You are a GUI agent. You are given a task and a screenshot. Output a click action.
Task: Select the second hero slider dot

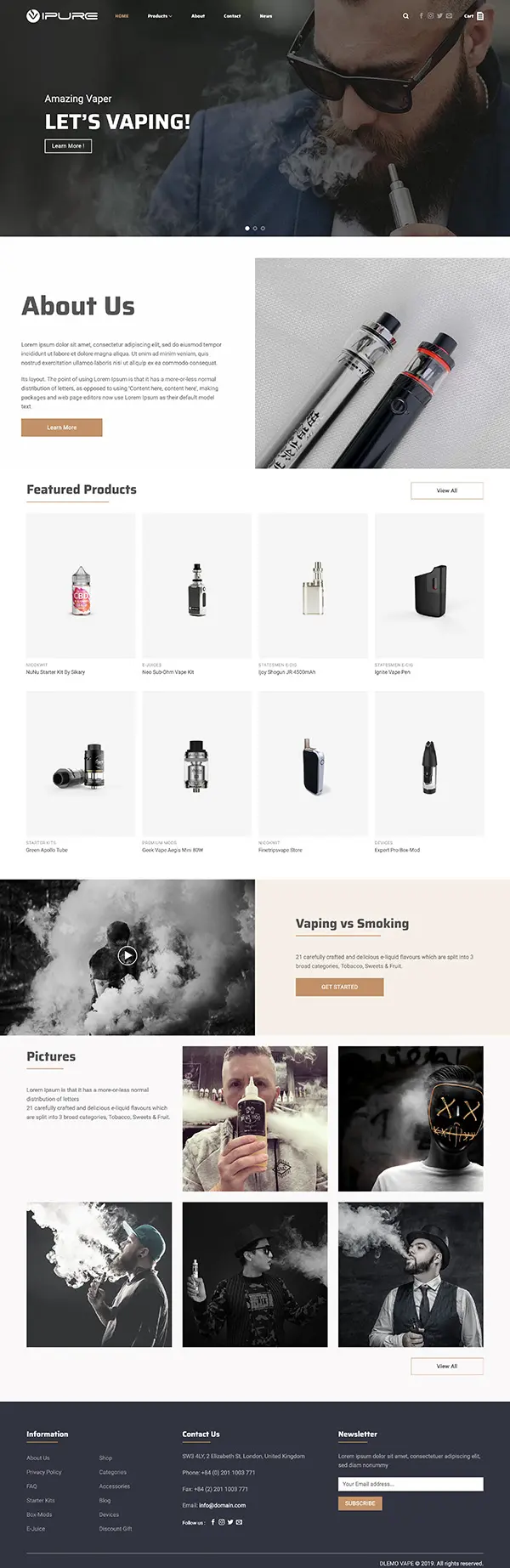coord(255,228)
